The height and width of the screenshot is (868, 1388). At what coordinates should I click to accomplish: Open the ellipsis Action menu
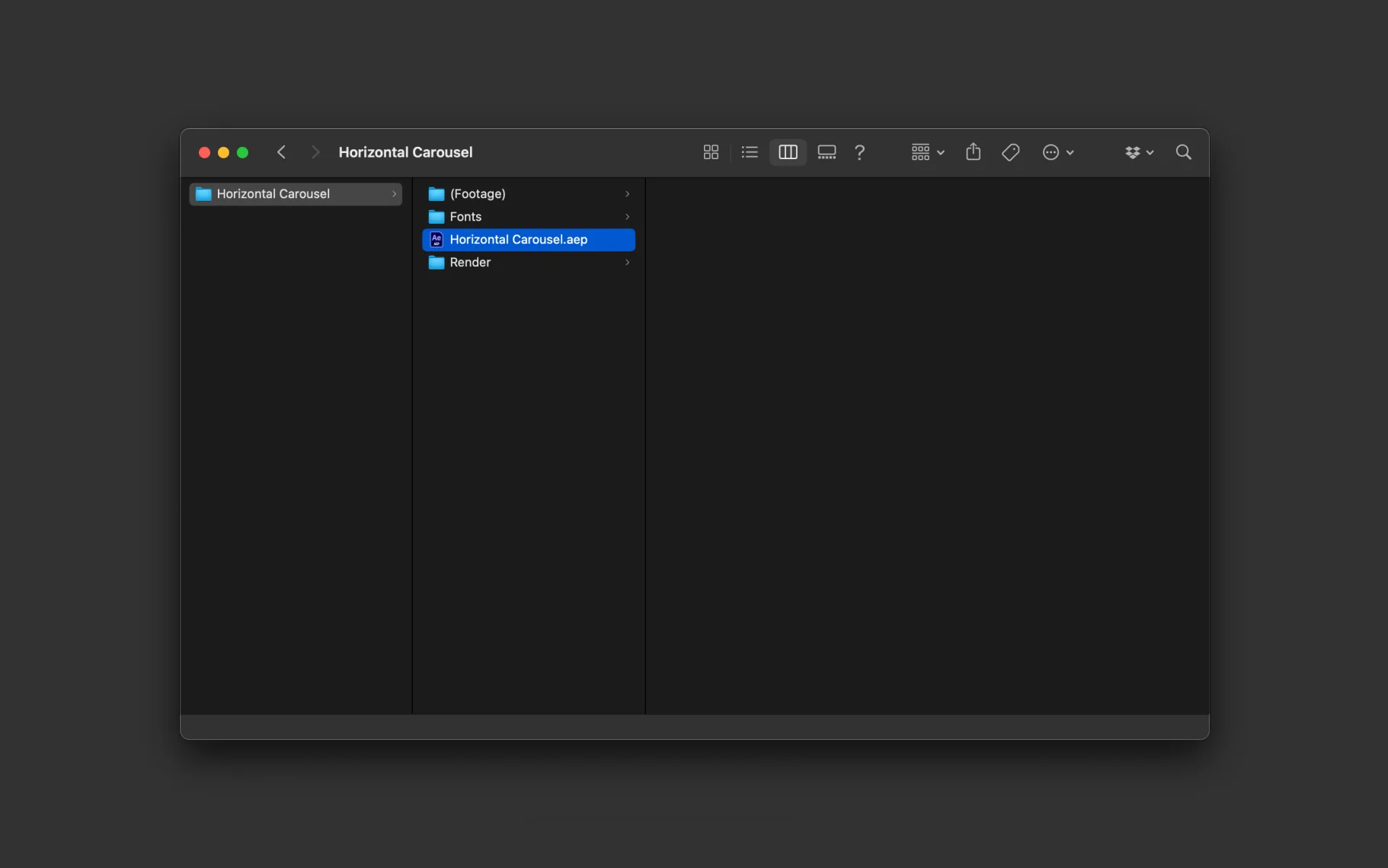pos(1058,152)
